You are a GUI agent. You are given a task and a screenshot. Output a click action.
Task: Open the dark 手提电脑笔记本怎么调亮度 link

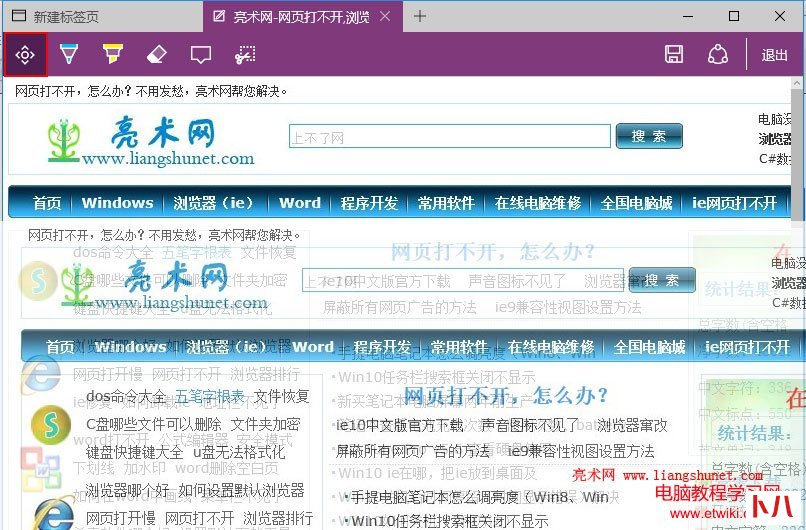[480, 497]
